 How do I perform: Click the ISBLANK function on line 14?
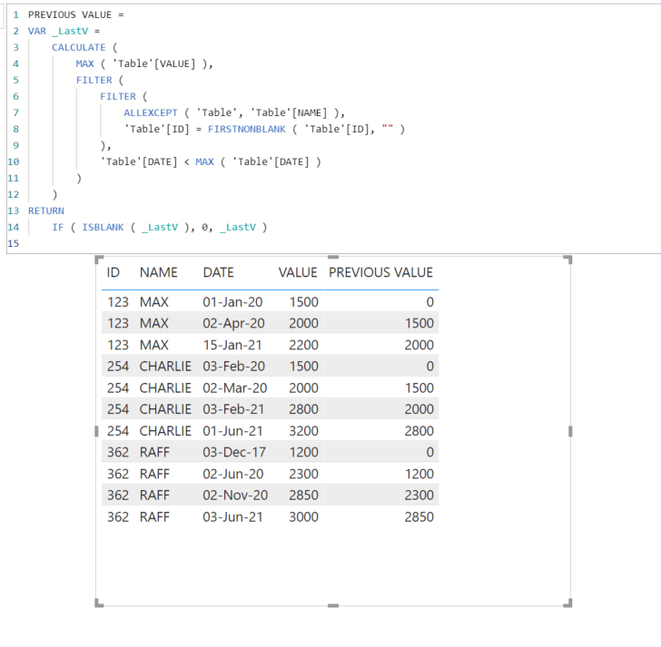(103, 227)
